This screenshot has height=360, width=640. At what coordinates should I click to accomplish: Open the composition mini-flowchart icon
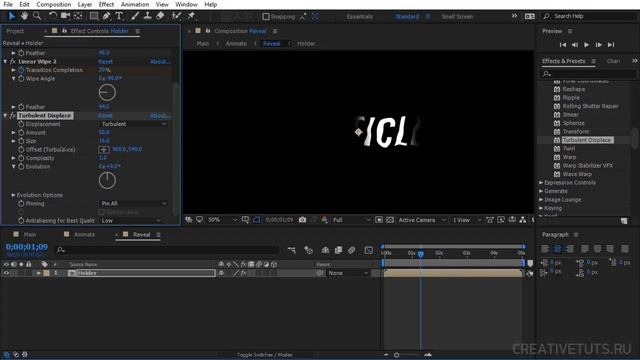[291, 250]
